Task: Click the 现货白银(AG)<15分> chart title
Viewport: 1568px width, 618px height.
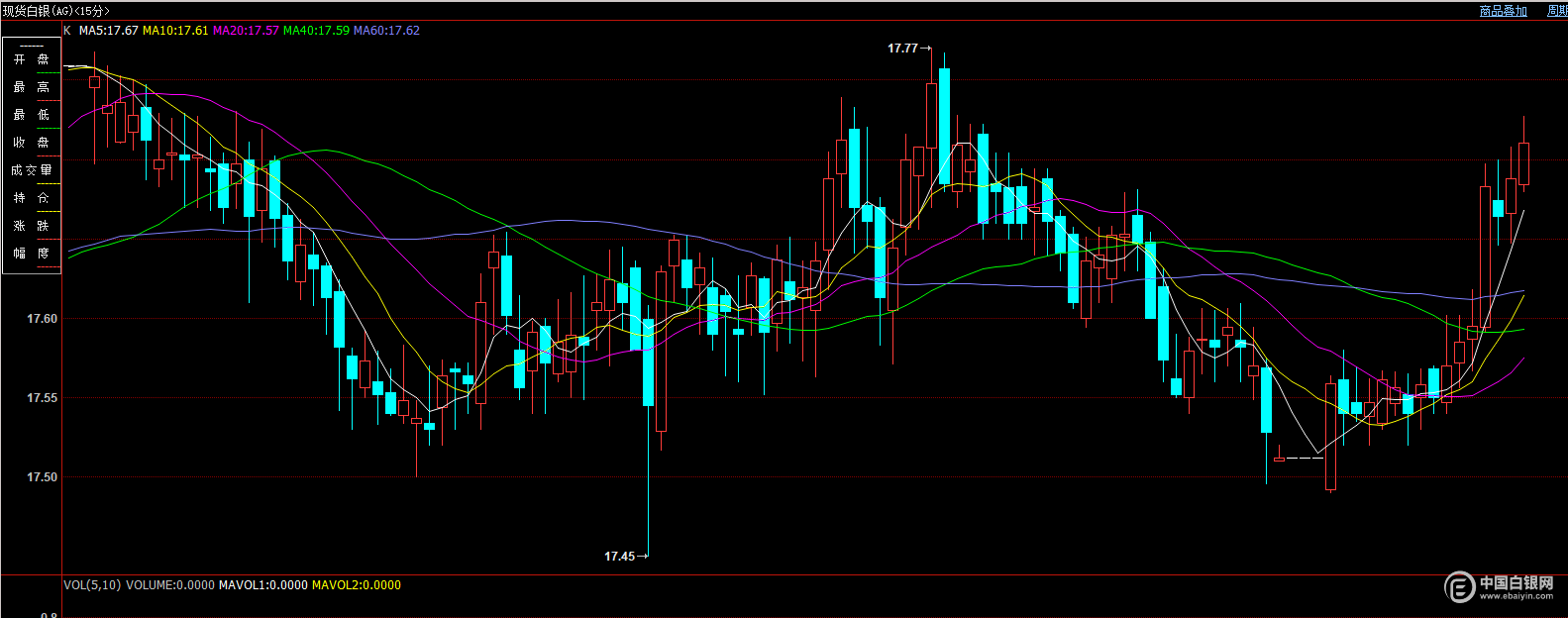Action: 56,11
